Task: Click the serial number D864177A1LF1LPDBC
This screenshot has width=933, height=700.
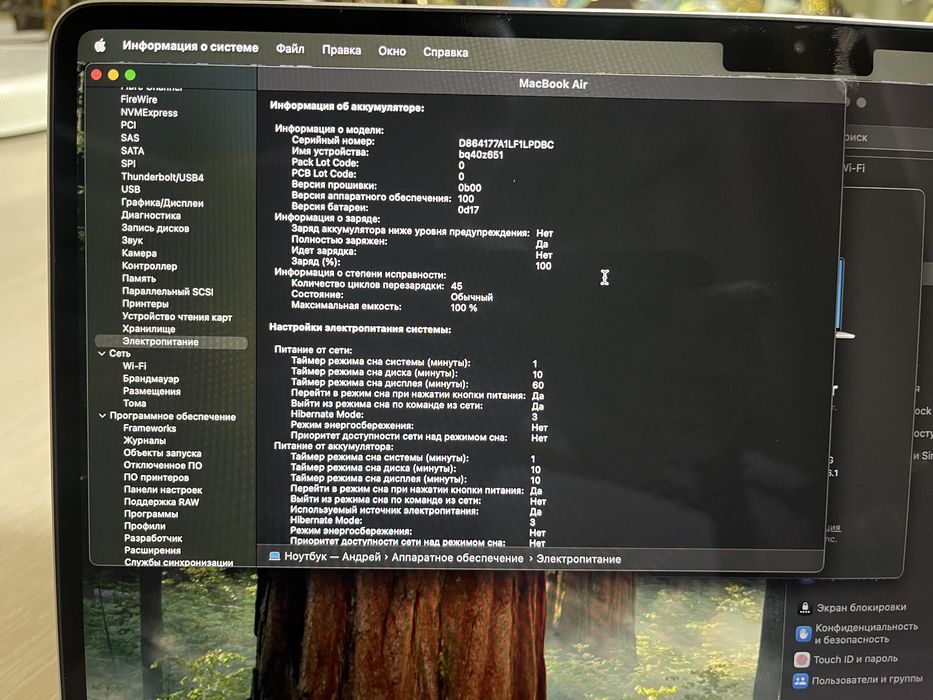Action: (x=506, y=145)
